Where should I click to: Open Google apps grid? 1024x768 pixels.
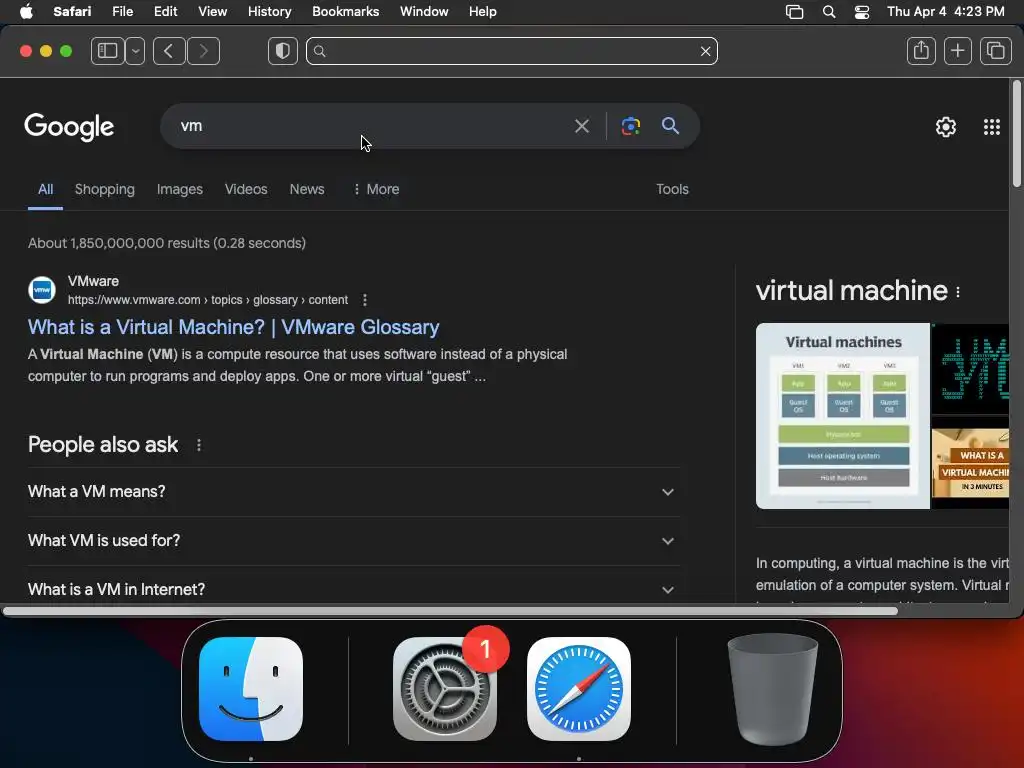tap(992, 127)
